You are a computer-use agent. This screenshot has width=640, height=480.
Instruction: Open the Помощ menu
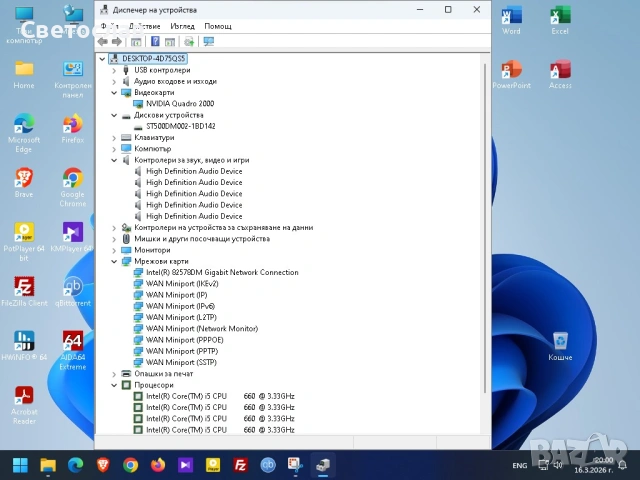[x=218, y=26]
